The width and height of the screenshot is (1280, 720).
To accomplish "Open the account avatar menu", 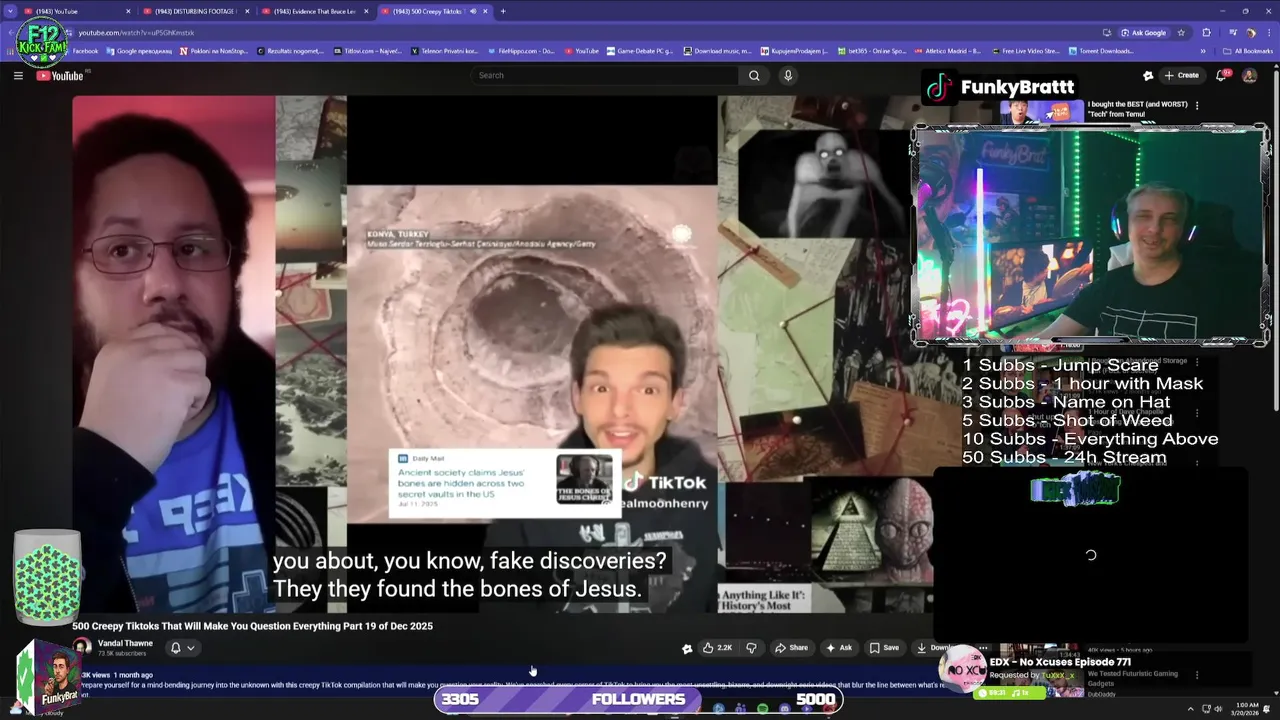I will coord(1249,75).
